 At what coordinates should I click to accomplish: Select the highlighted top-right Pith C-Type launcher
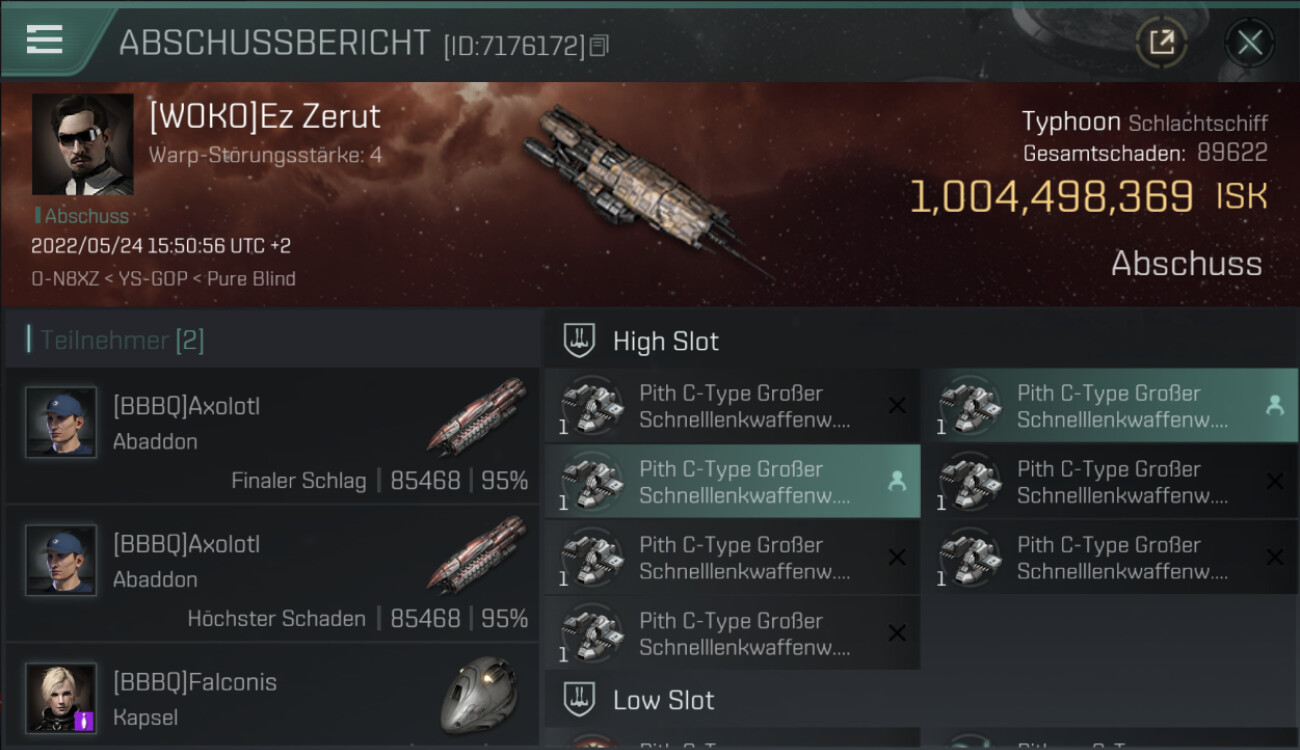tap(1110, 406)
